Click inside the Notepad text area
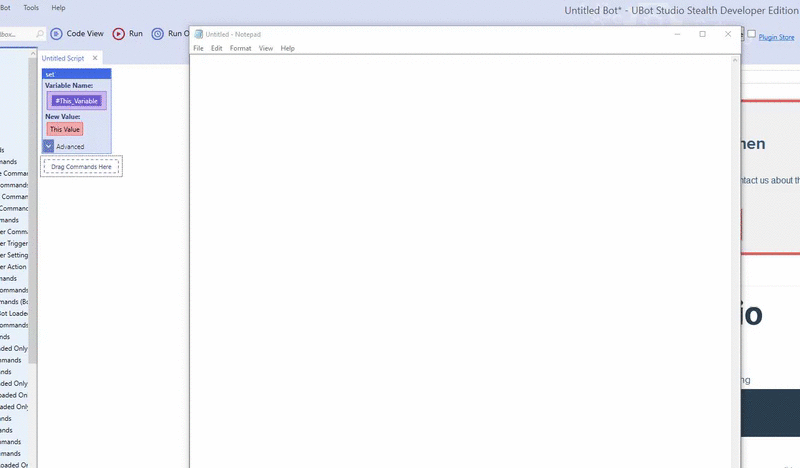Image resolution: width=800 pixels, height=468 pixels. [461, 260]
